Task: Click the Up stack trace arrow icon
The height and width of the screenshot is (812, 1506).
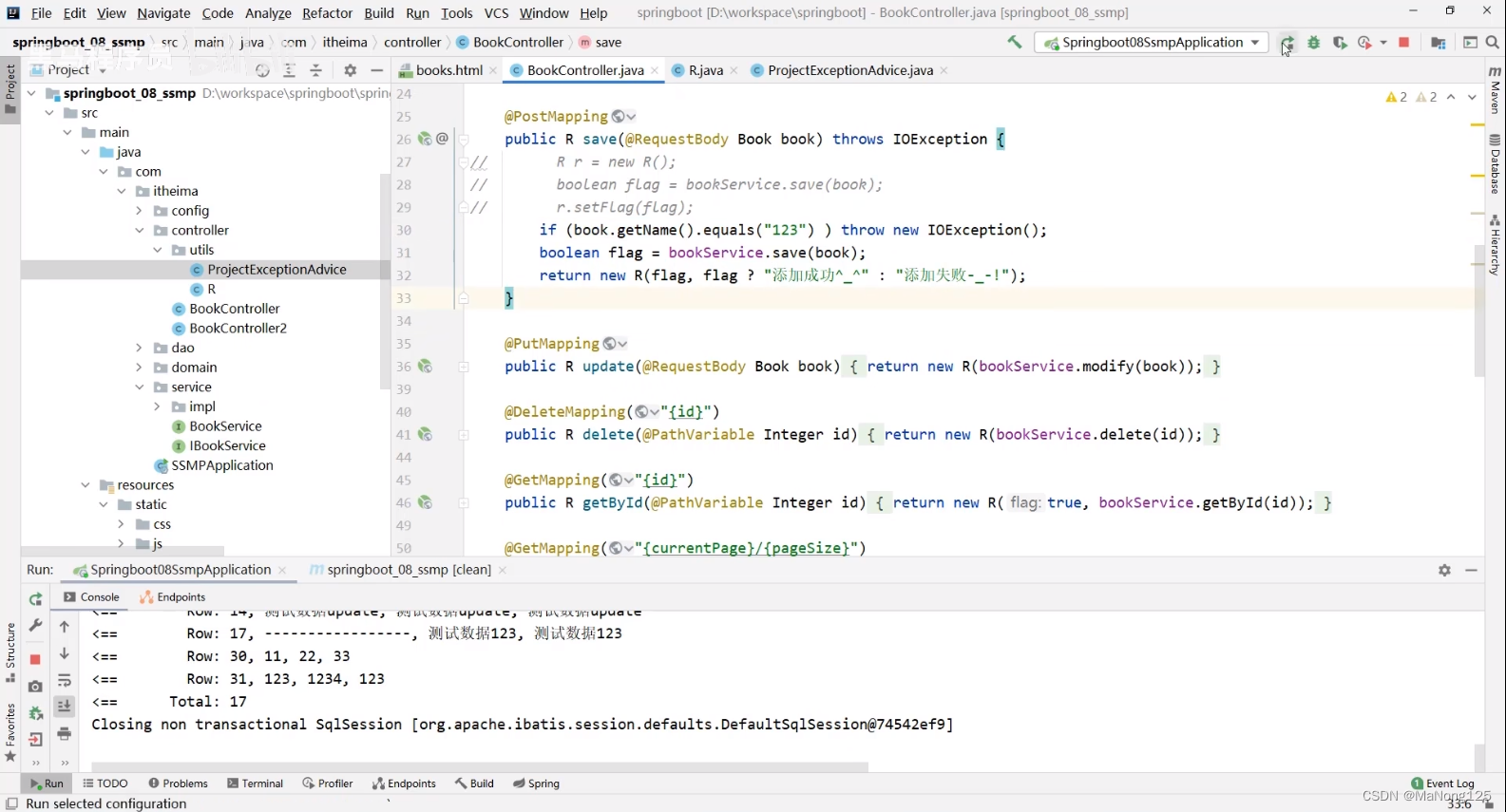Action: tap(65, 627)
